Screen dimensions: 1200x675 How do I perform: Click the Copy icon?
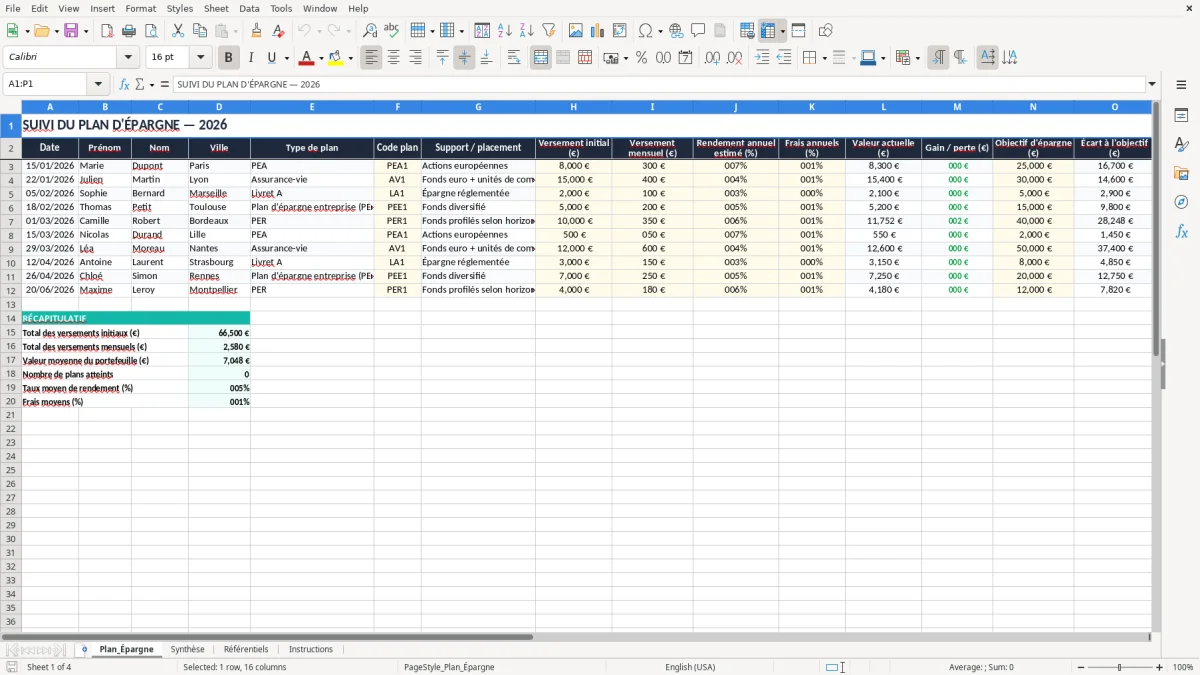point(200,31)
